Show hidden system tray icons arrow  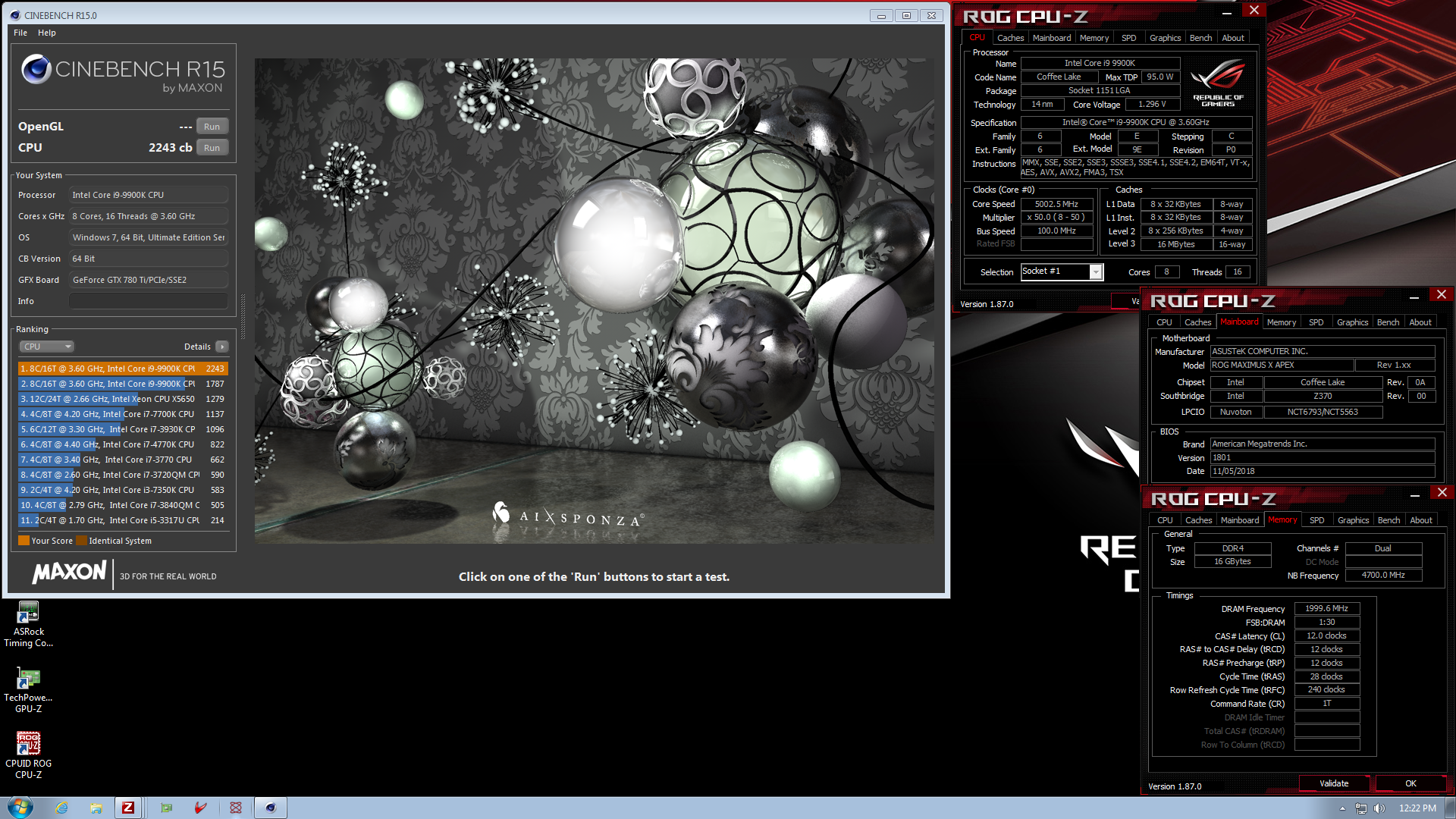tap(1342, 808)
